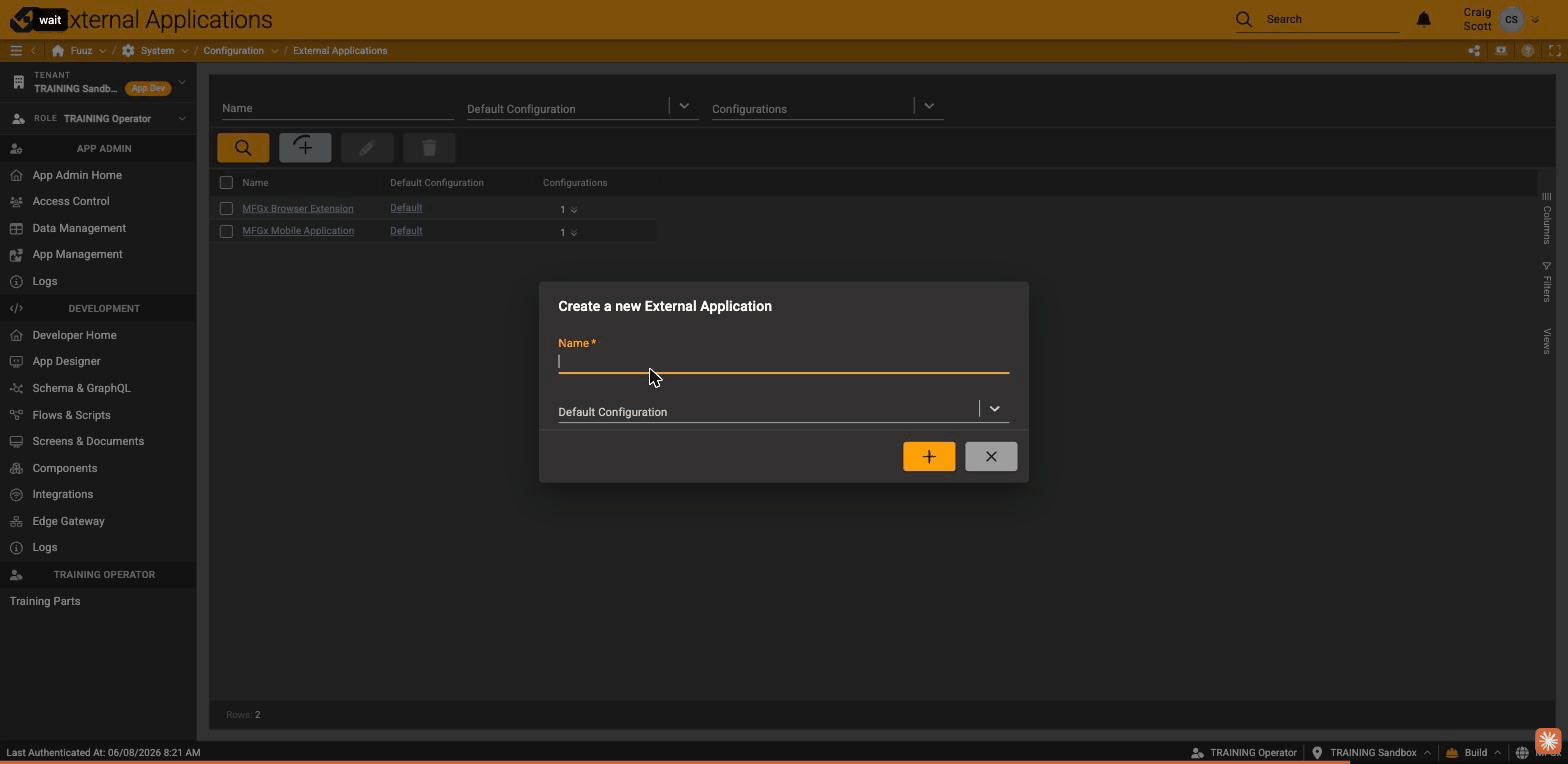Toggle the hamburger menu icon

click(16, 50)
